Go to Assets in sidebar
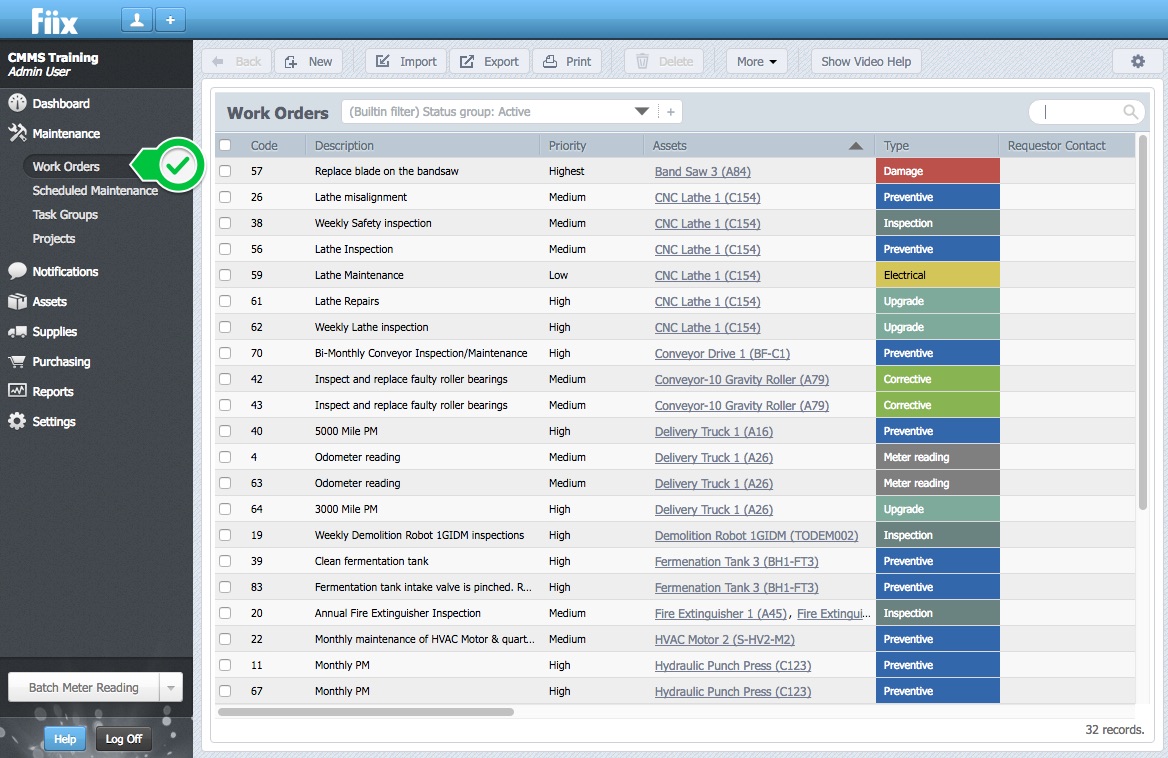The image size is (1168, 758). [37, 302]
